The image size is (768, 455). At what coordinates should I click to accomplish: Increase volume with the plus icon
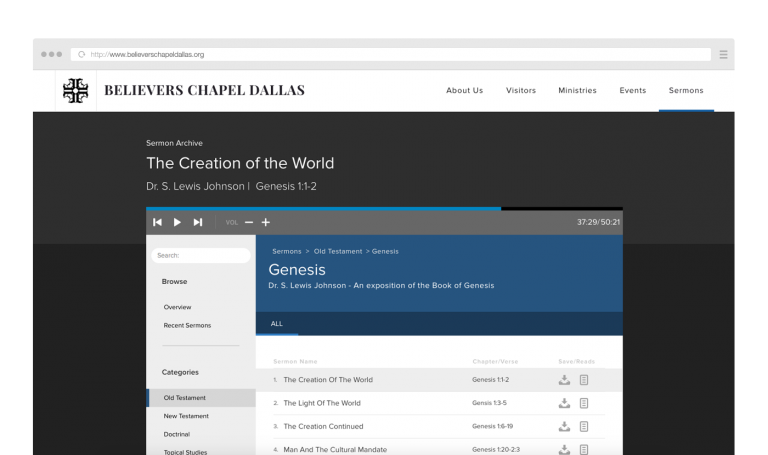(266, 222)
